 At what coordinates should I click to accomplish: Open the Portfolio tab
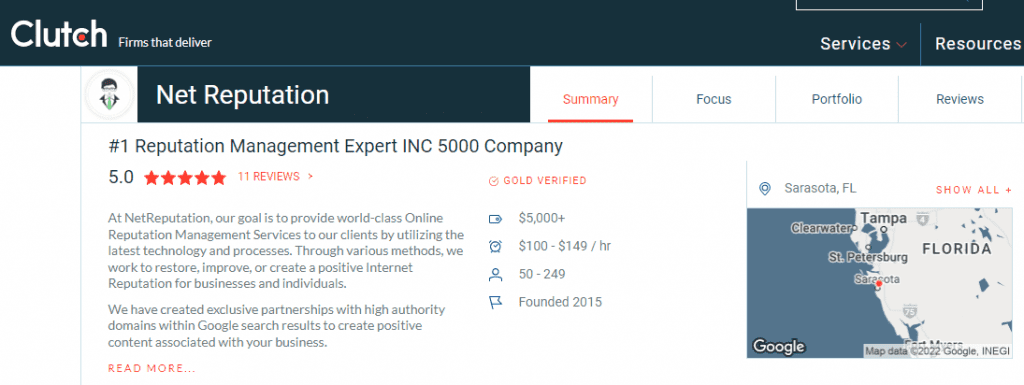837,99
